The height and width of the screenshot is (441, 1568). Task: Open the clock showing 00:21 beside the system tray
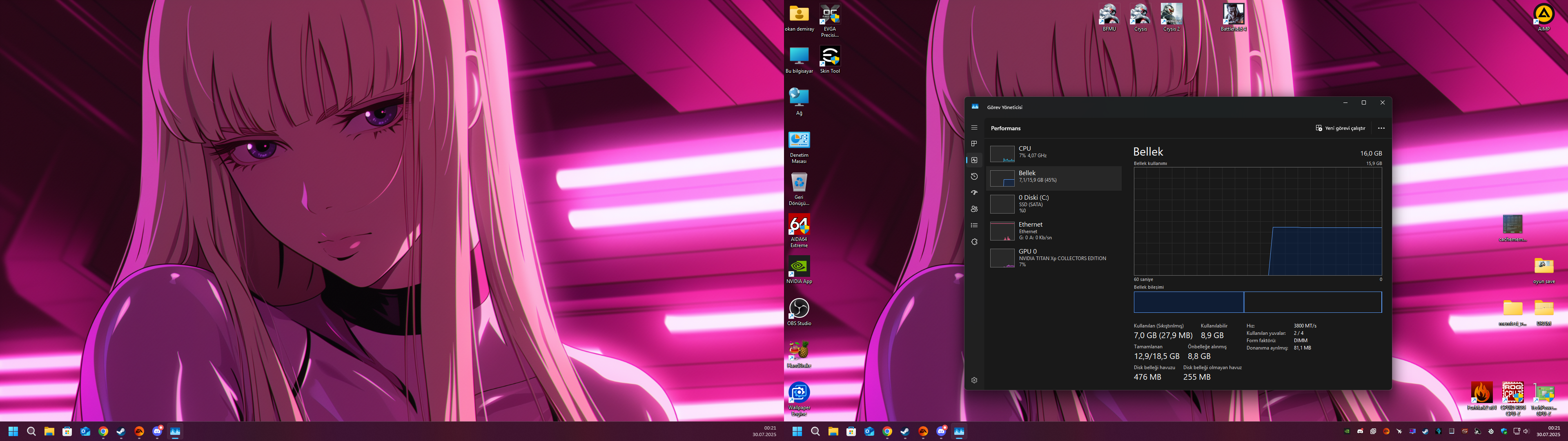tap(1548, 431)
